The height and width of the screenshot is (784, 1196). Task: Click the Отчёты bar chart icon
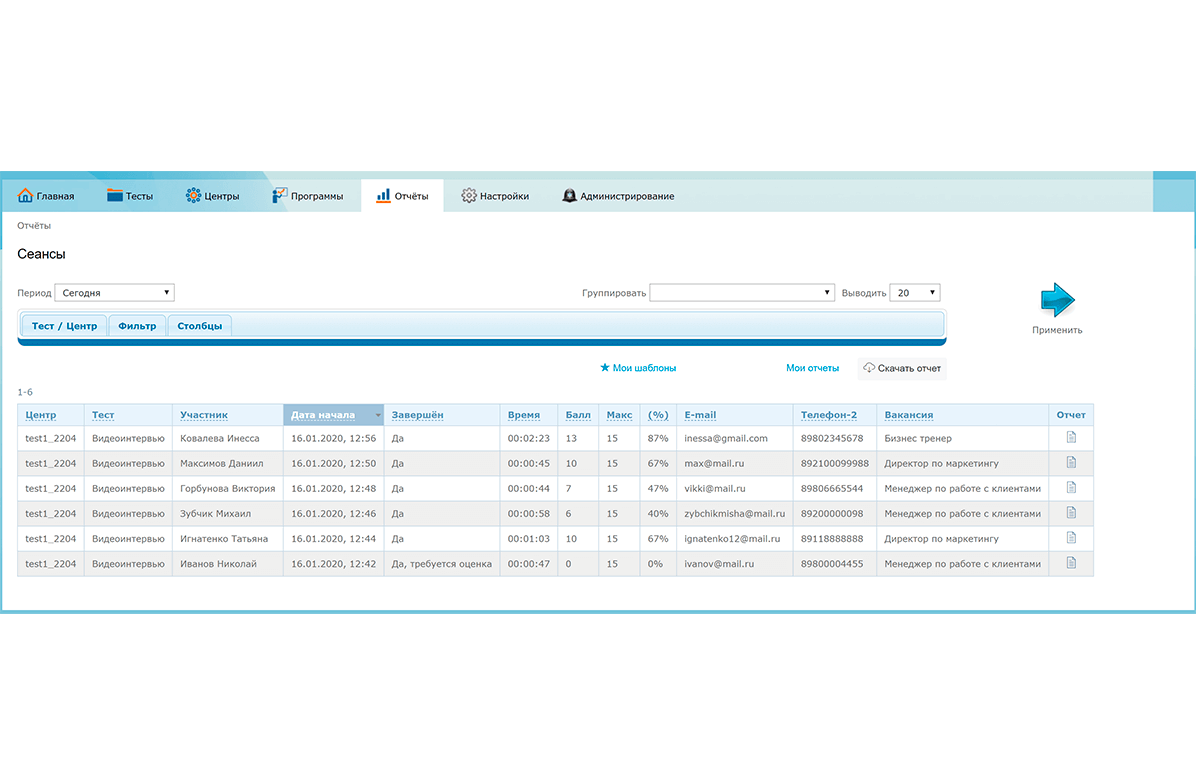(x=383, y=195)
